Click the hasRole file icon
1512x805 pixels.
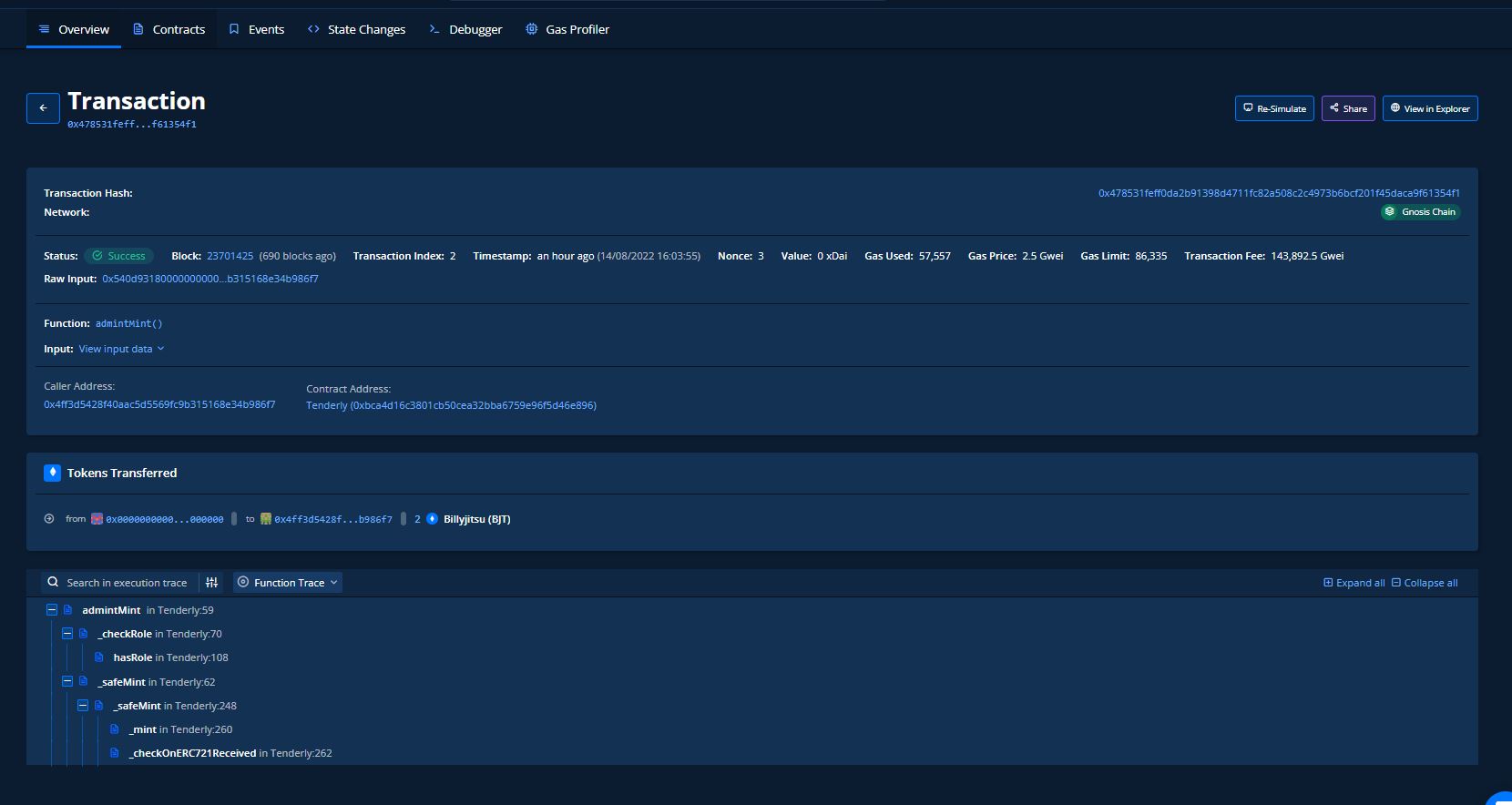[98, 657]
